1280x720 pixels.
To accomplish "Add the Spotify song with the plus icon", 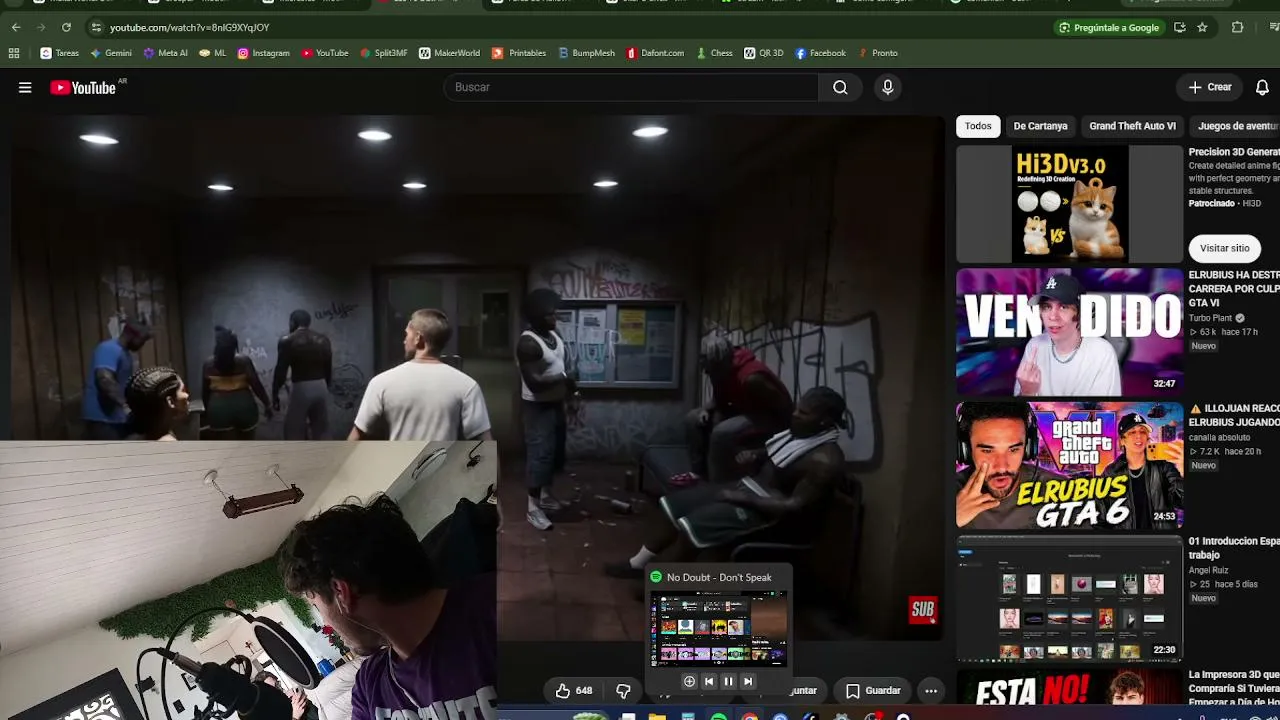I will click(x=689, y=681).
